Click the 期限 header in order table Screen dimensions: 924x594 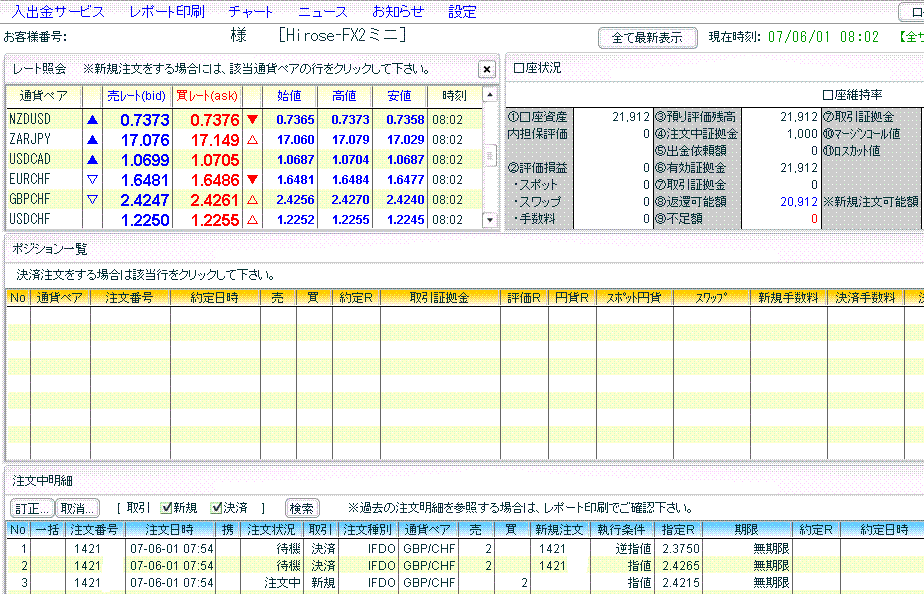pyautogui.click(x=746, y=530)
